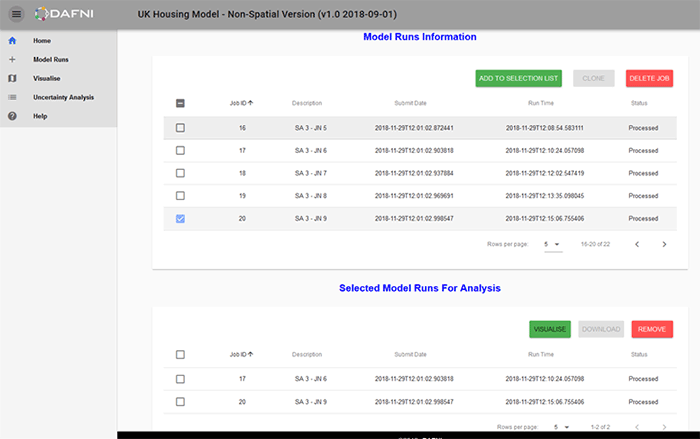Viewport: 700px width, 439px height.
Task: Toggle the hamburger menu button
Action: [15, 14]
